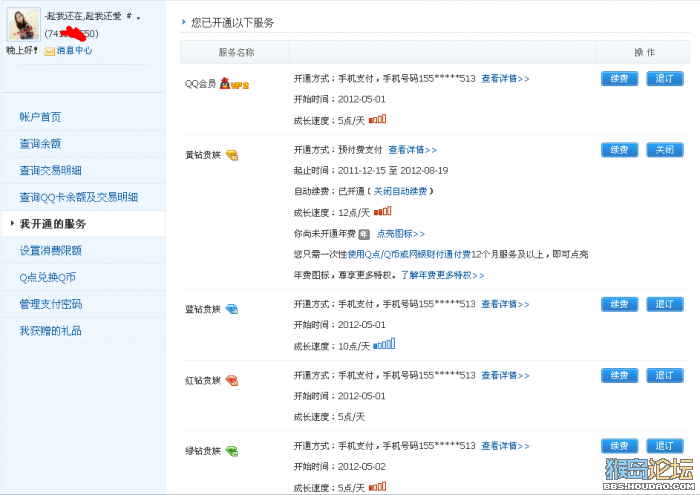Open 设置消费限额 in sidebar
This screenshot has width=700, height=495.
50,250
